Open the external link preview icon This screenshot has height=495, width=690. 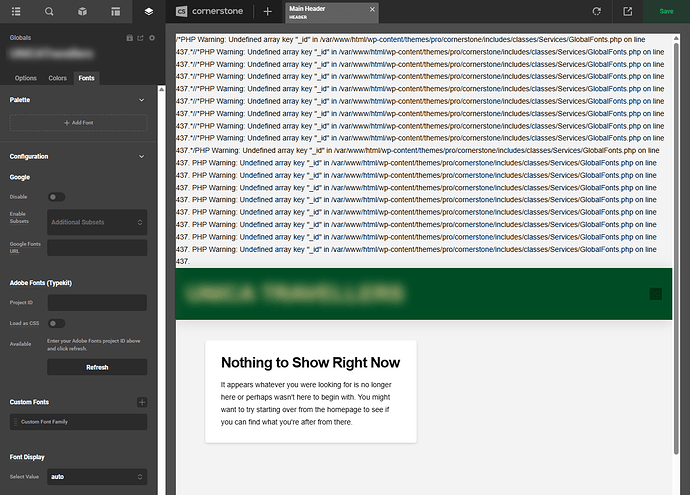pos(627,11)
